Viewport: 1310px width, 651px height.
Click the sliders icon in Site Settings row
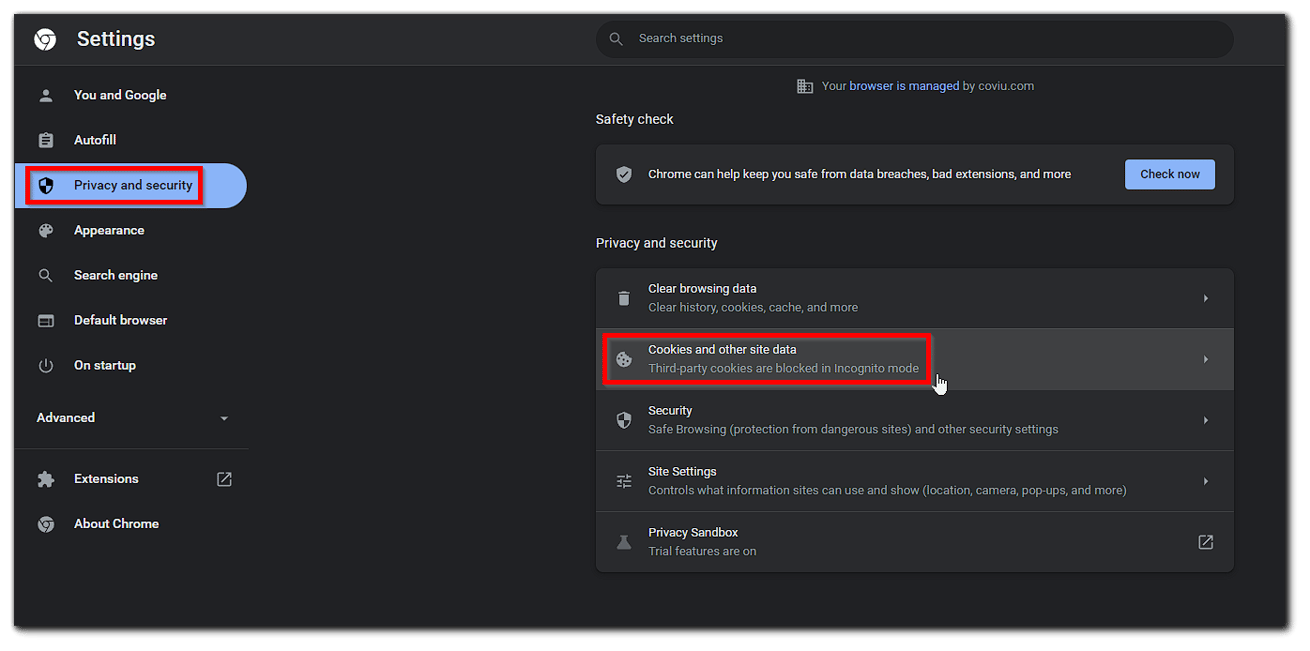click(x=624, y=481)
